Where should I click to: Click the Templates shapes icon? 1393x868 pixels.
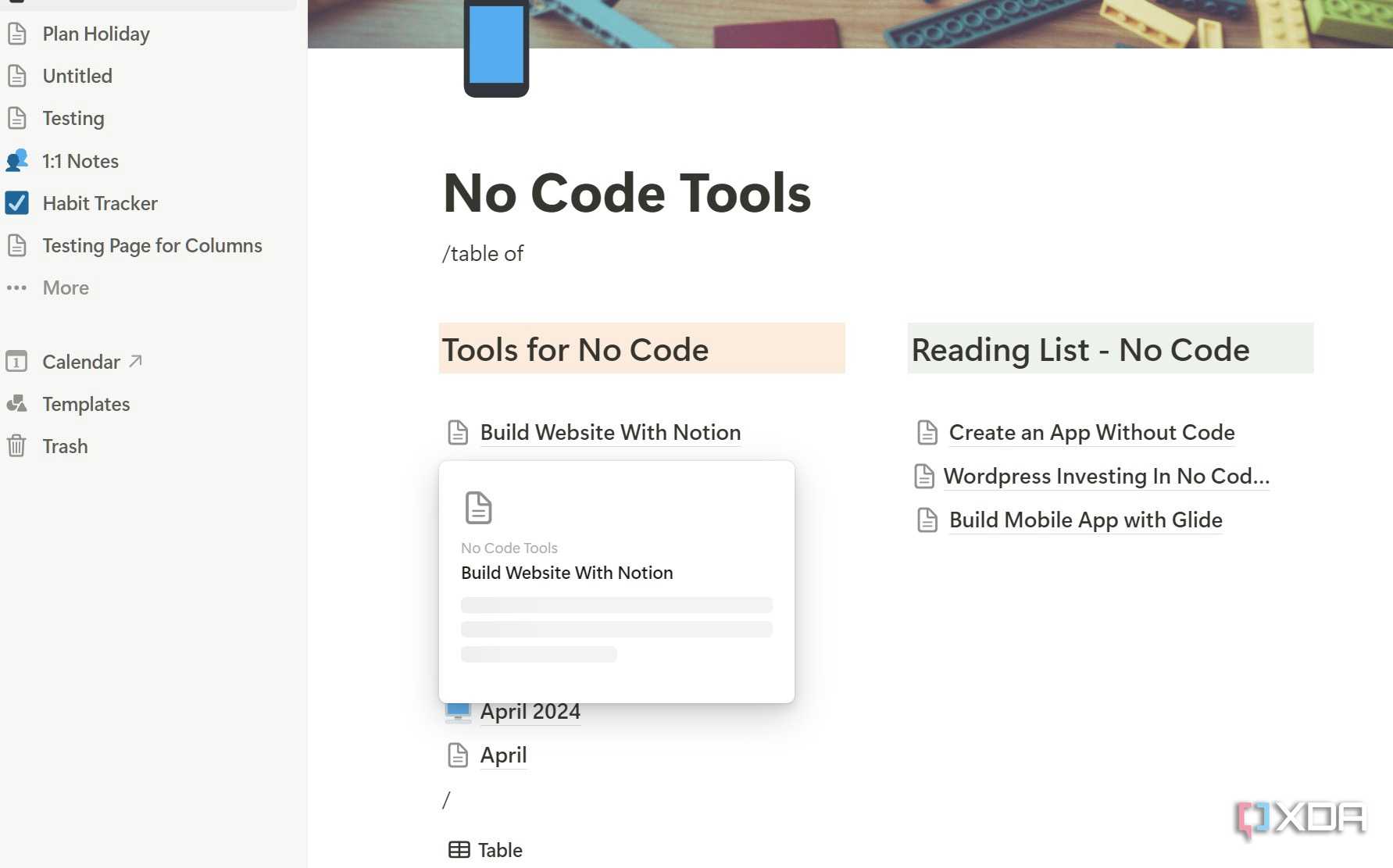pos(16,404)
